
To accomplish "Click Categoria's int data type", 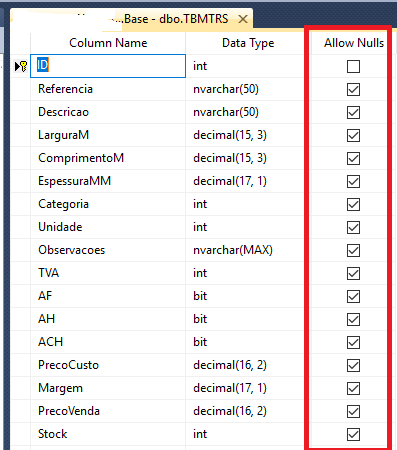I will pyautogui.click(x=245, y=204).
